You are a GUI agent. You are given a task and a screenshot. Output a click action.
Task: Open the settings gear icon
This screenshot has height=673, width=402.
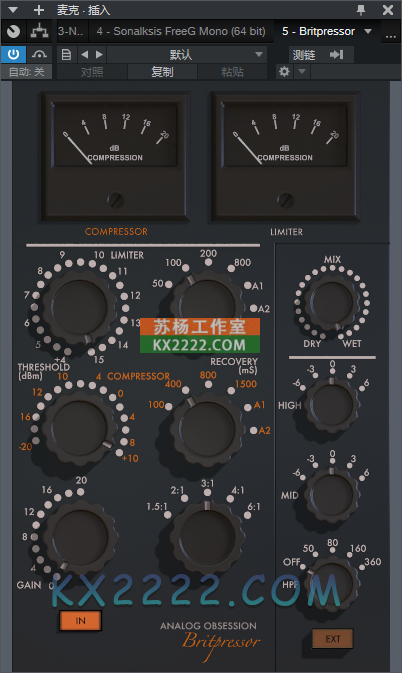284,71
